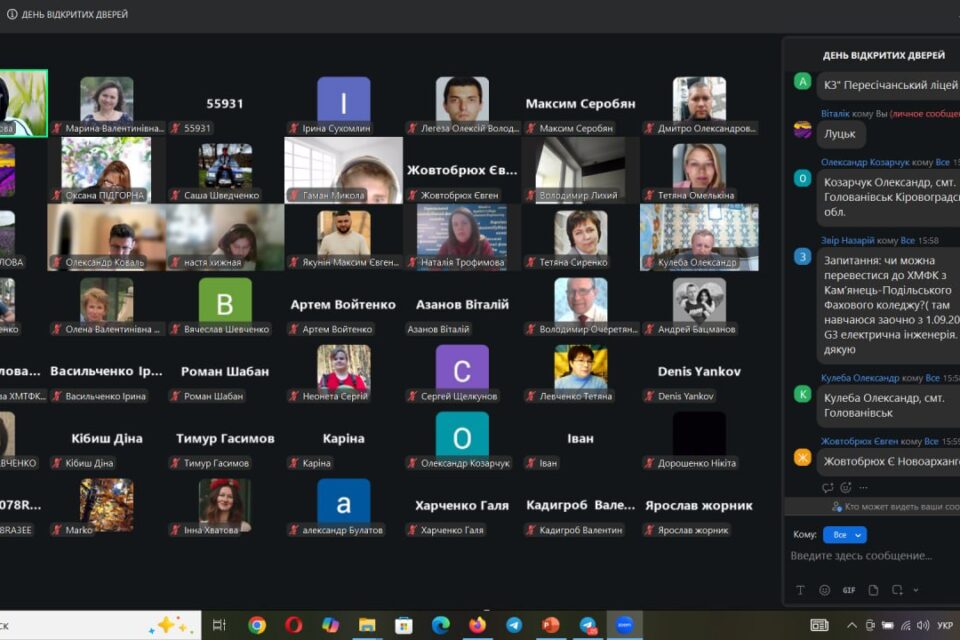960x640 pixels.
Task: Select the Сергей Щелкунов participant tile avatar
Action: tap(462, 367)
